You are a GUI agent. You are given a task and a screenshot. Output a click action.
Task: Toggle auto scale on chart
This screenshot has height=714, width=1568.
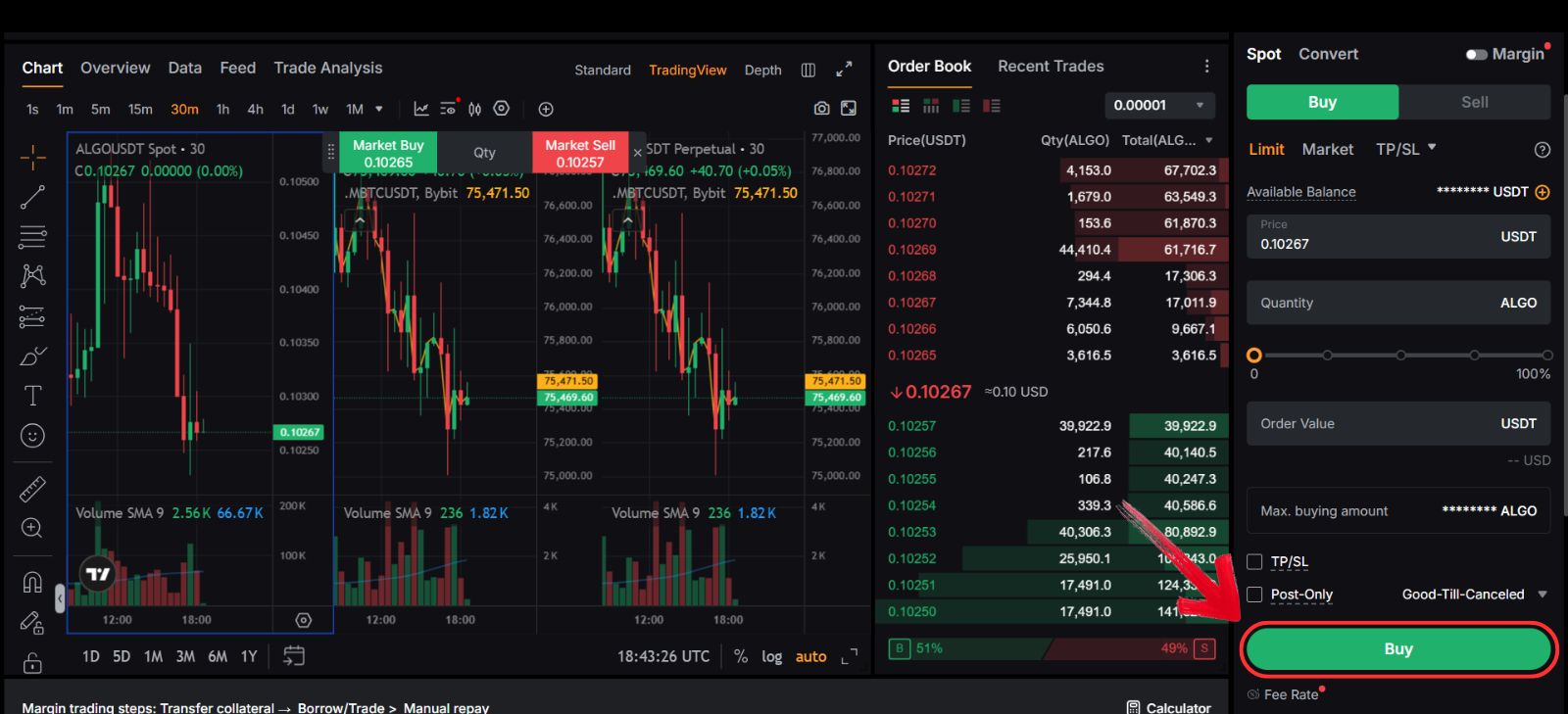coord(810,656)
